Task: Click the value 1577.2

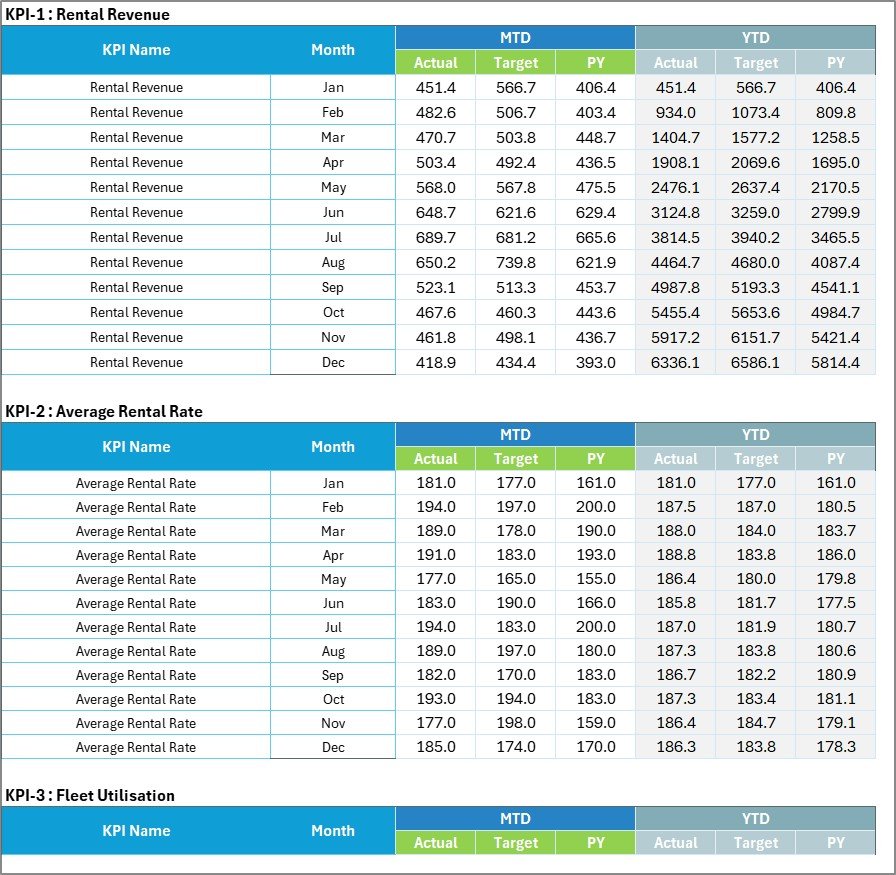Action: tap(755, 138)
